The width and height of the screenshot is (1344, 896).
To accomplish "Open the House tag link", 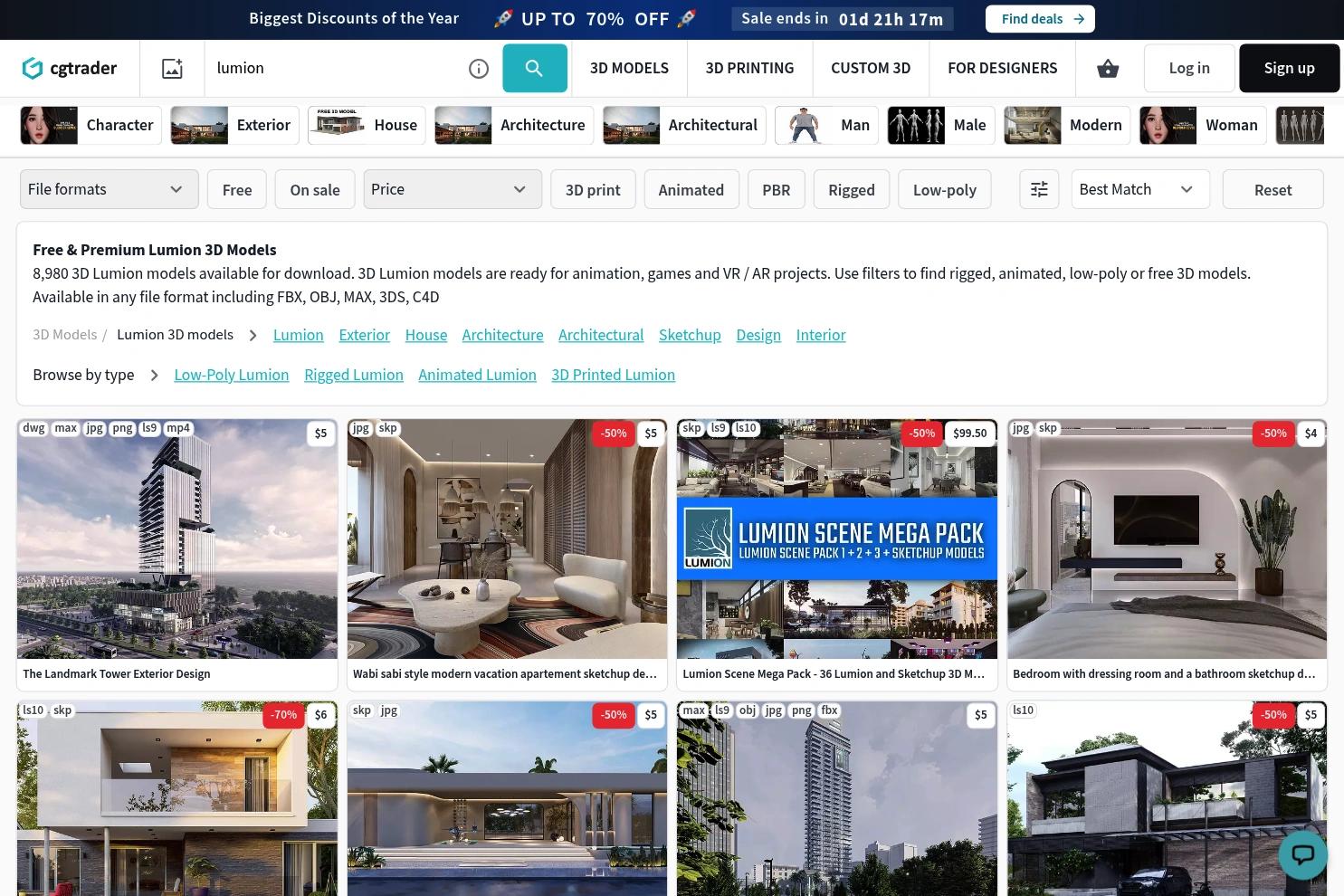I will 426,335.
